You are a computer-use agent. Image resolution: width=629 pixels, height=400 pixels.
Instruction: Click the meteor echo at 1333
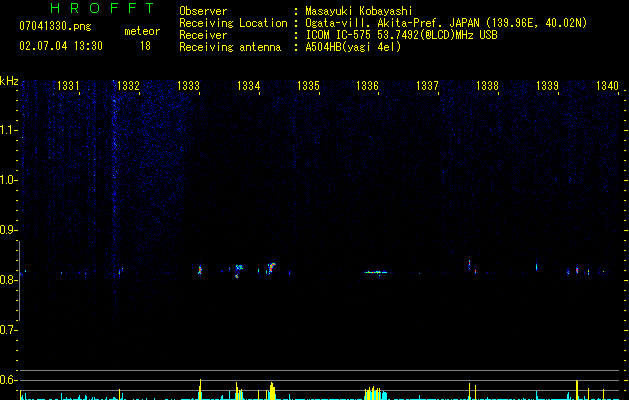[x=200, y=270]
